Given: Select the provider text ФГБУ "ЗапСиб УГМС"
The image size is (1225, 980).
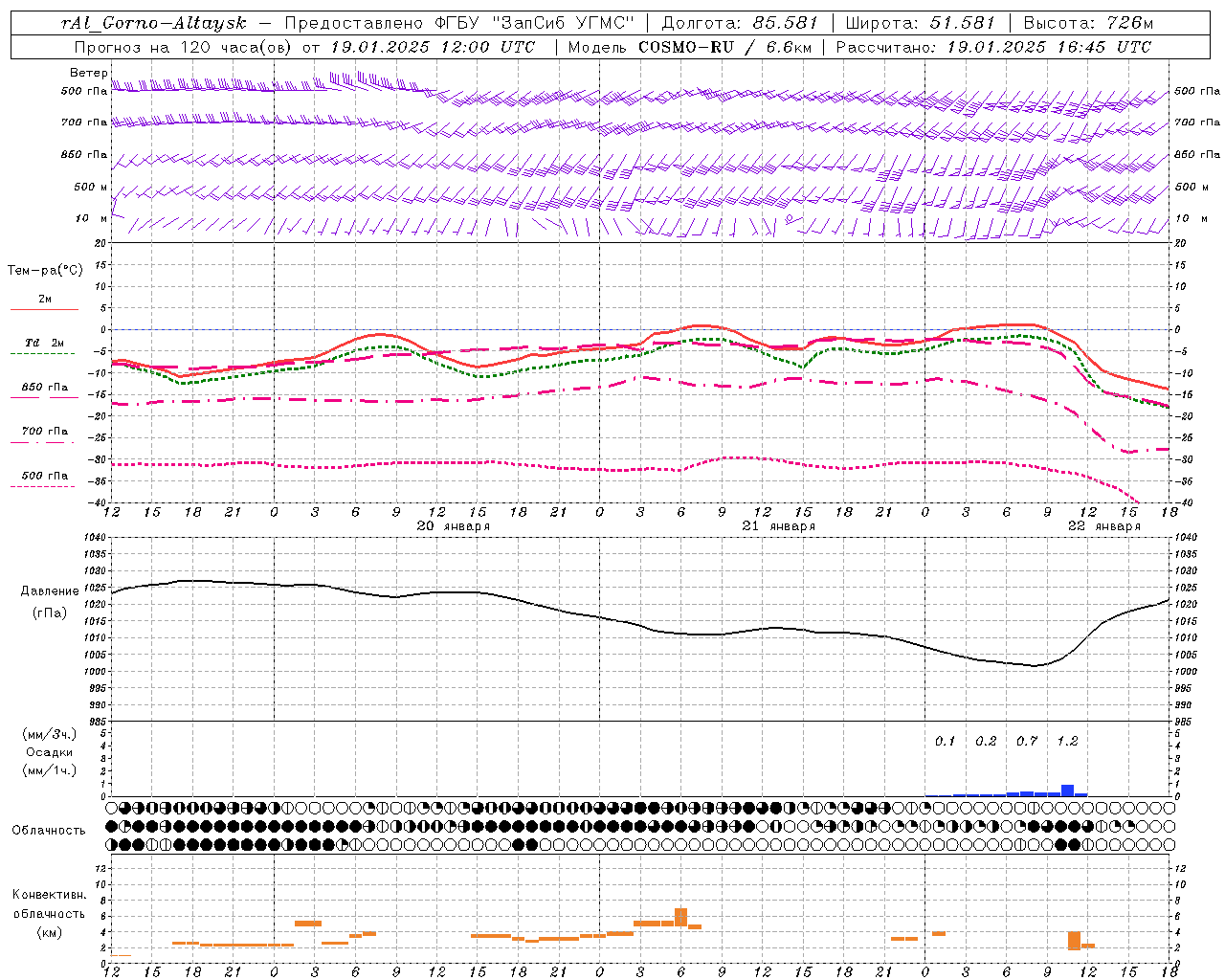Looking at the screenshot, I should [x=536, y=23].
